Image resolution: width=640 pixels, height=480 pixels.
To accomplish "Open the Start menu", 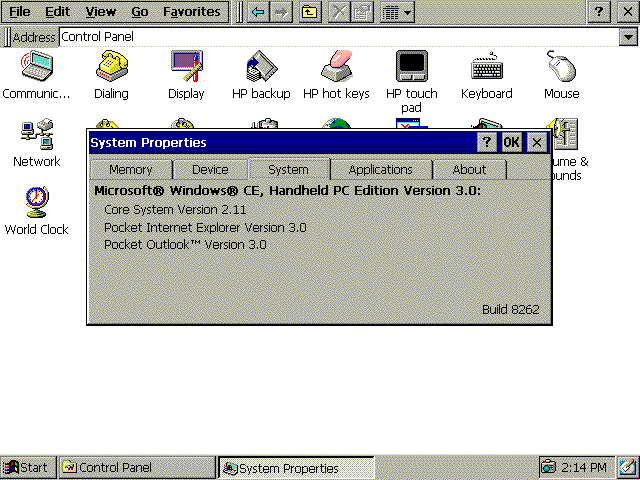I will pos(27,467).
